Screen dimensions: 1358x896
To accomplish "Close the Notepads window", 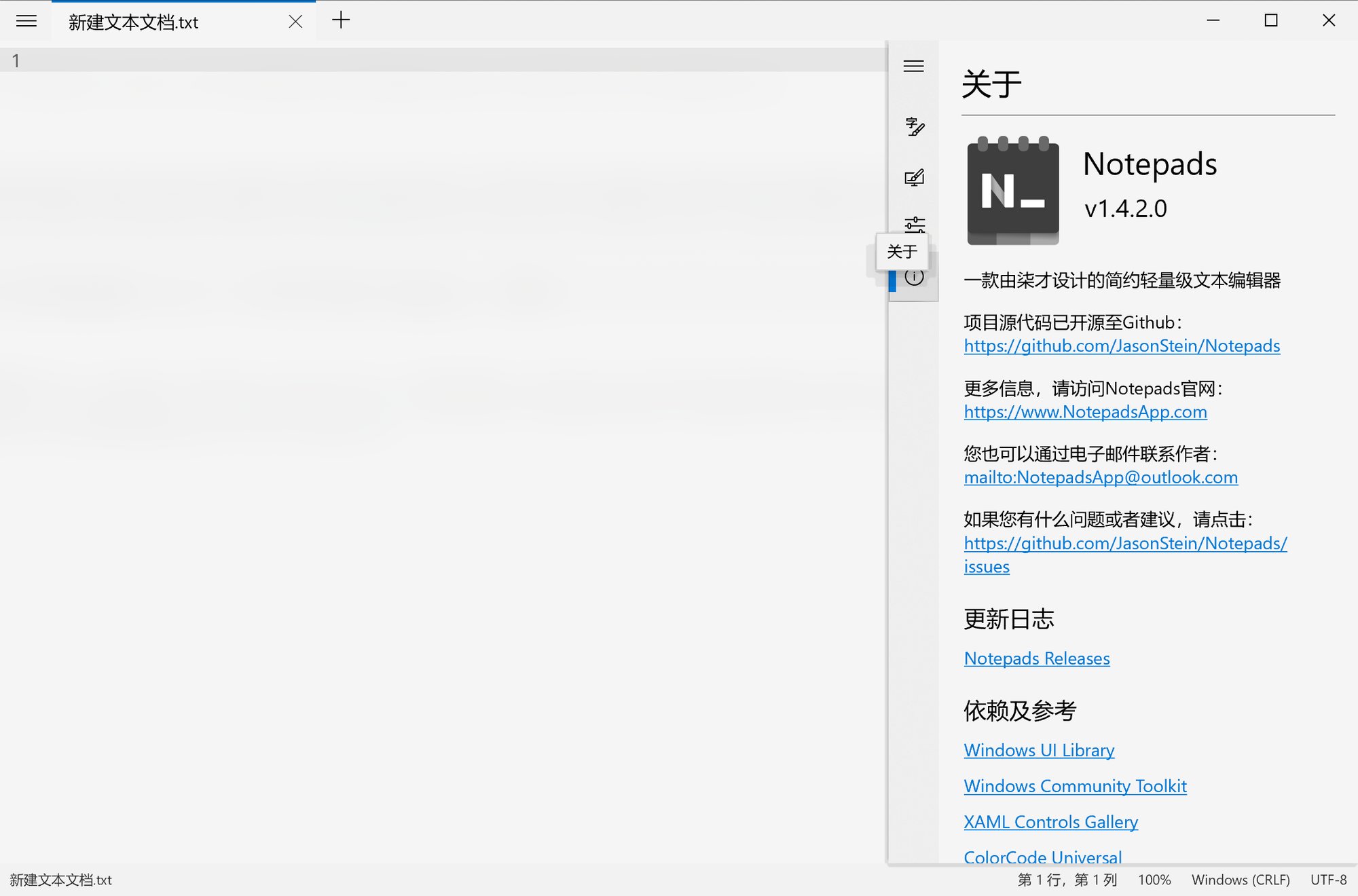I will coord(1329,20).
